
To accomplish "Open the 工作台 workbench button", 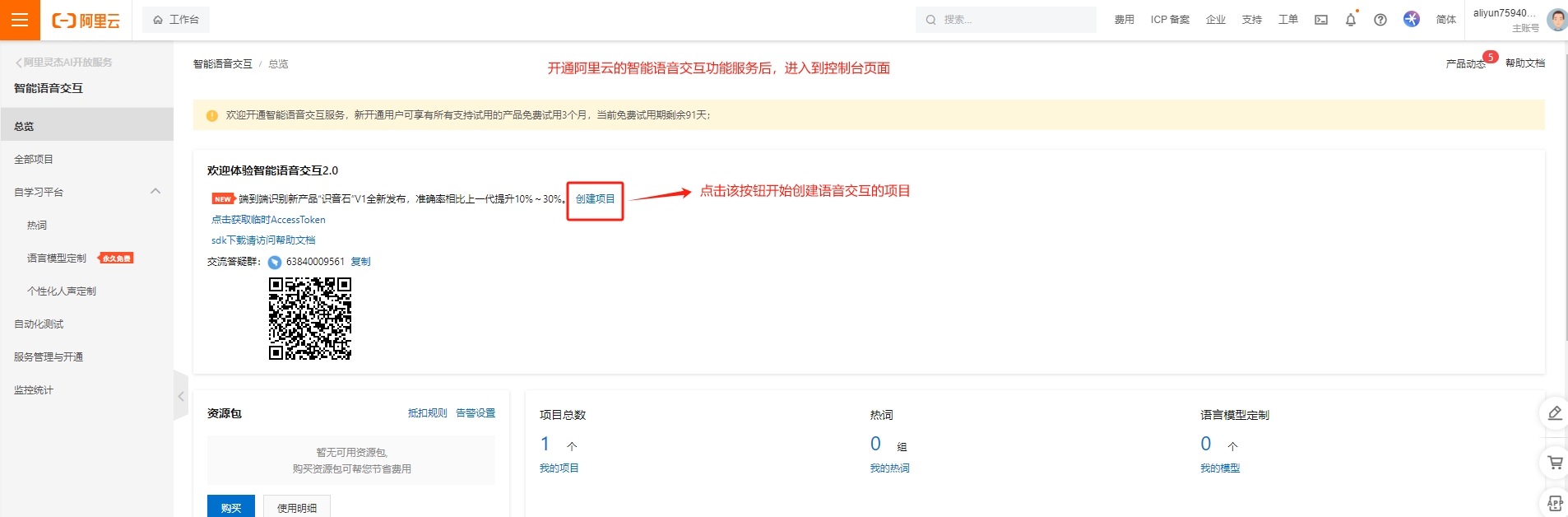I will pyautogui.click(x=176, y=20).
